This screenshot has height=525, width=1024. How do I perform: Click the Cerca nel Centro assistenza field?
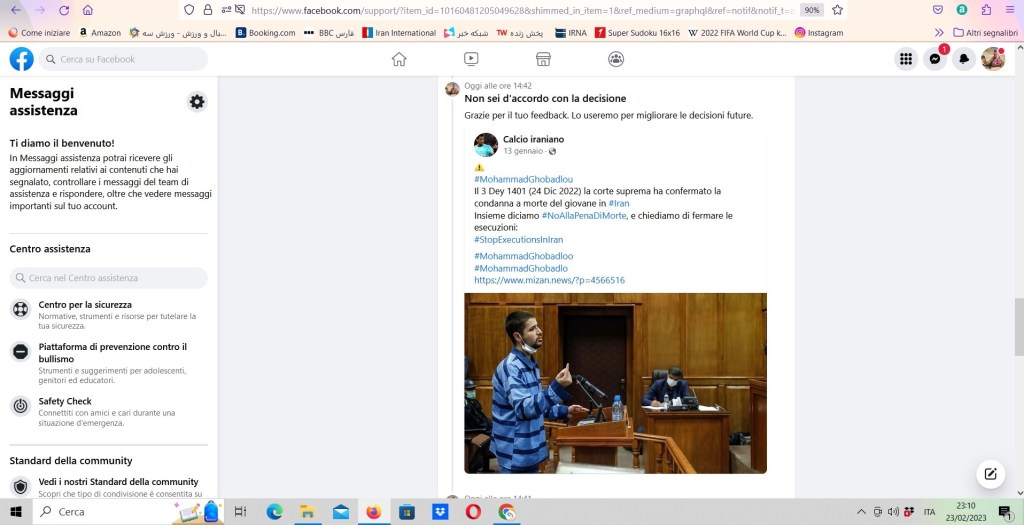[x=109, y=278]
